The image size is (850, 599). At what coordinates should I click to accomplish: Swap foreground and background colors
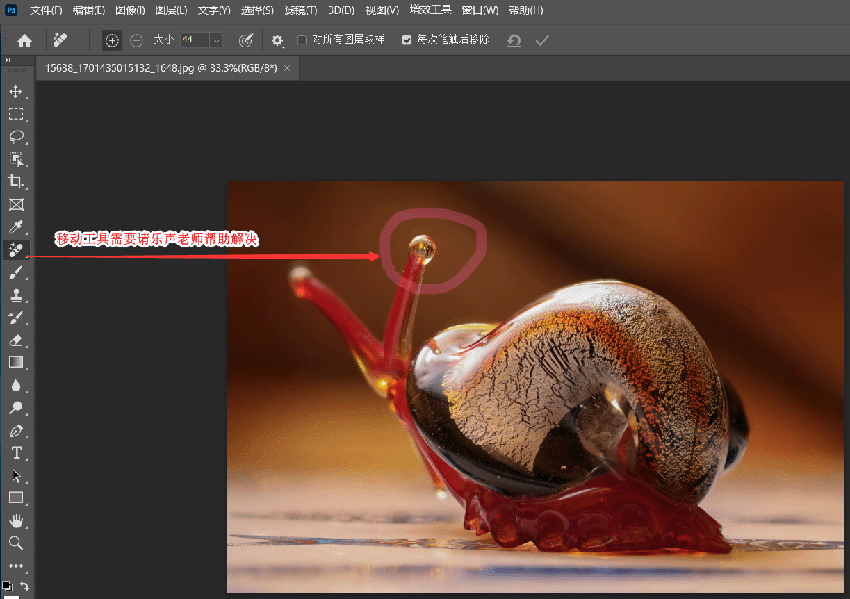coord(24,586)
